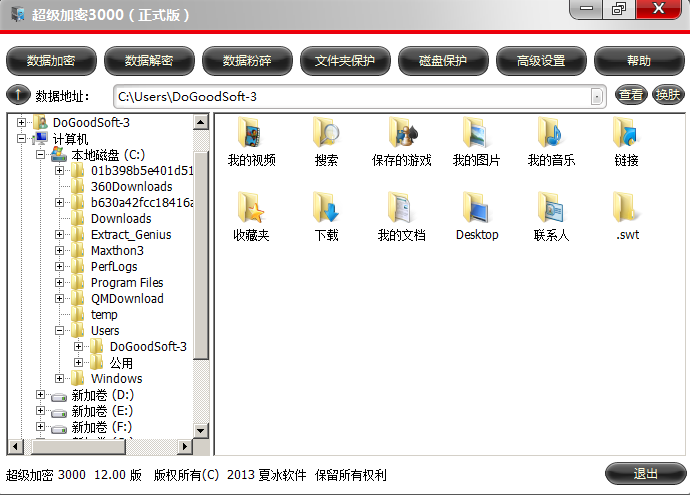
Task: Click tree vertical scrollbar up arrow
Action: pos(201,122)
